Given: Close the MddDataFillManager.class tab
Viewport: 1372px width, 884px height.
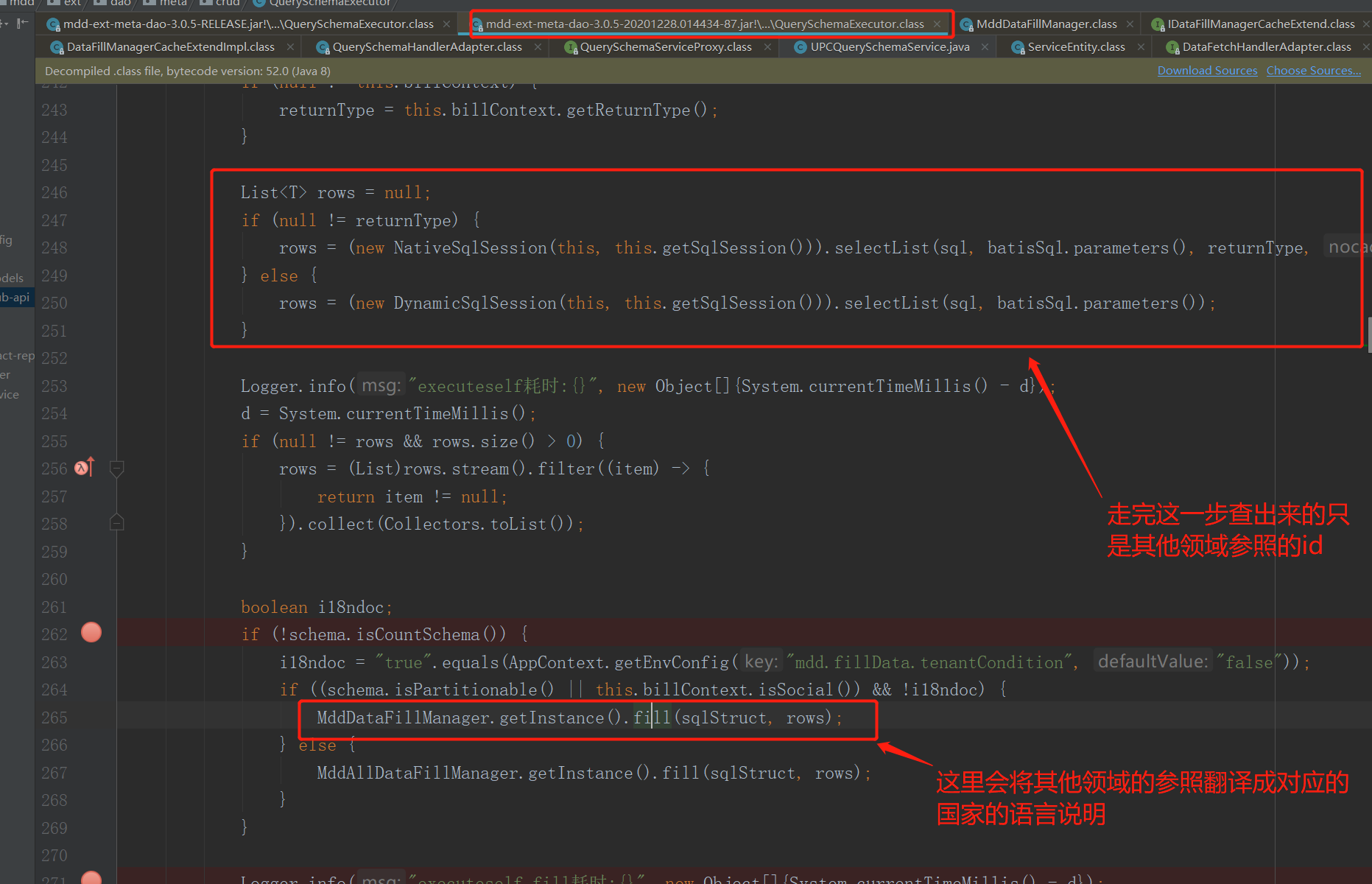Looking at the screenshot, I should click(x=1130, y=24).
